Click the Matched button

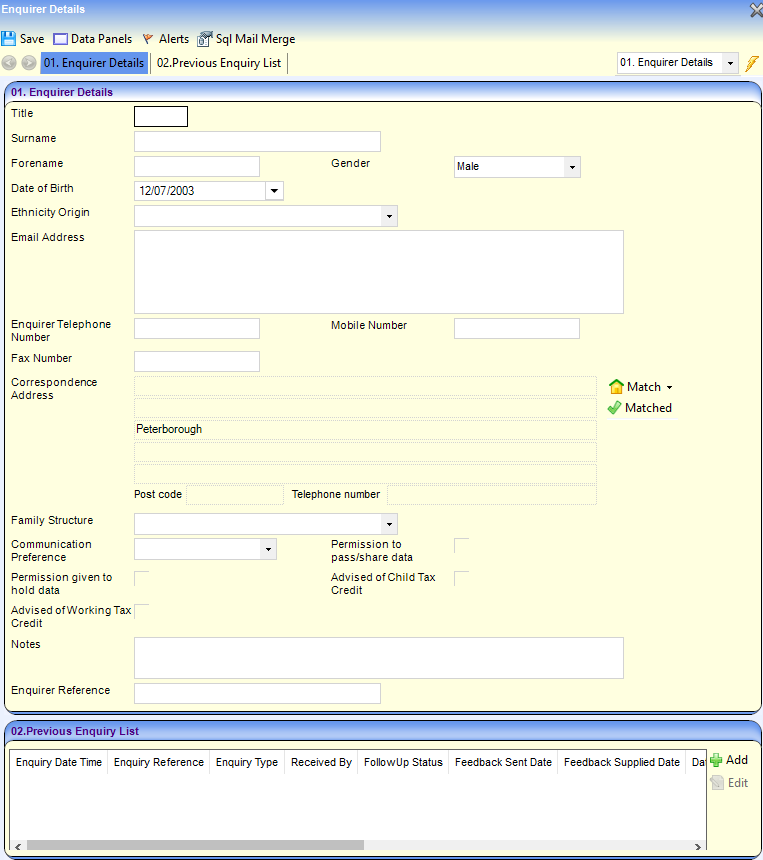click(x=640, y=408)
